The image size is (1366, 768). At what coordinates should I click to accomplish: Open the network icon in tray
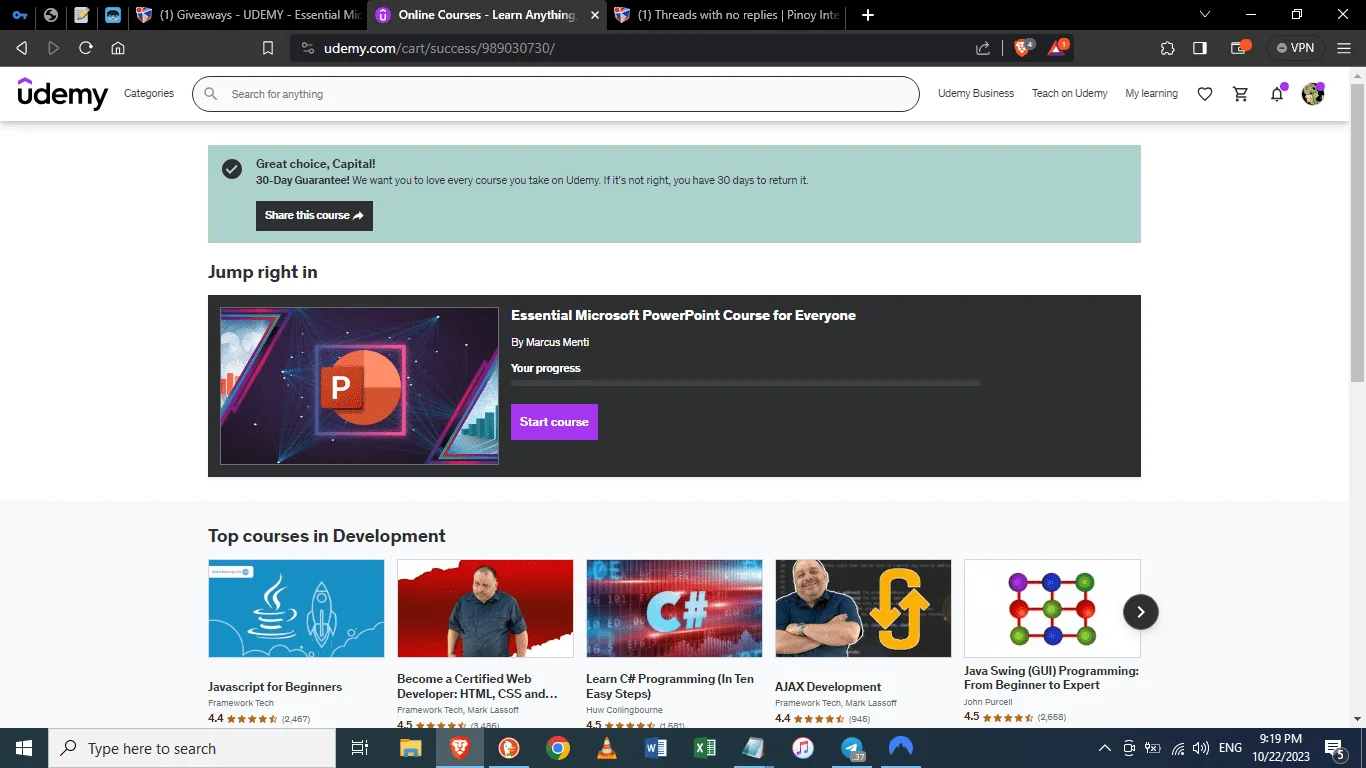(x=1177, y=748)
